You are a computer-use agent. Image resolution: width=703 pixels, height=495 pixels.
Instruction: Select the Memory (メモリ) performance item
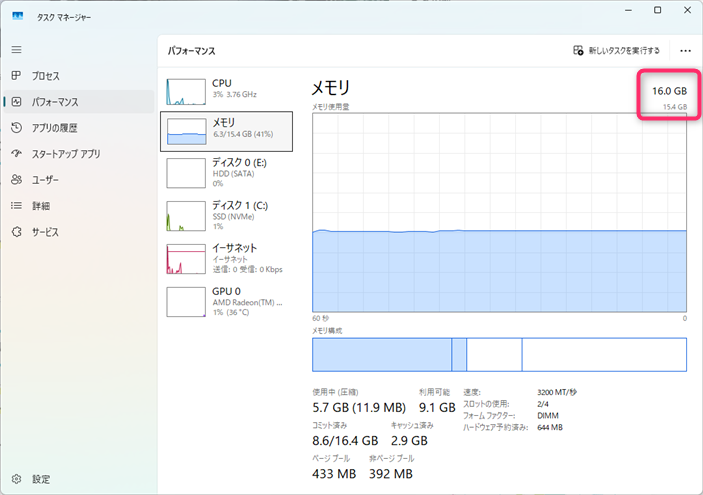[x=227, y=130]
